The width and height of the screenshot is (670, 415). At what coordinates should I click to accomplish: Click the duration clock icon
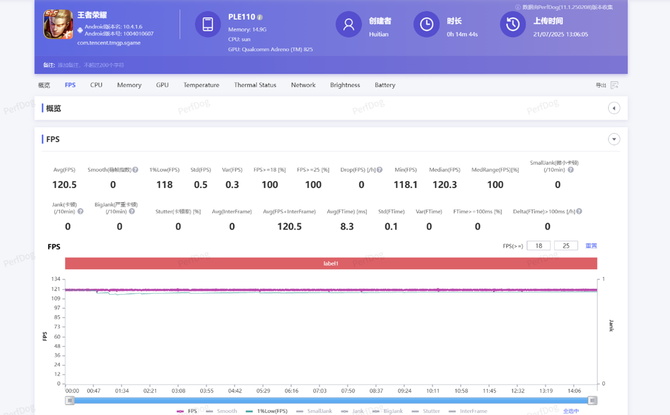pyautogui.click(x=426, y=25)
